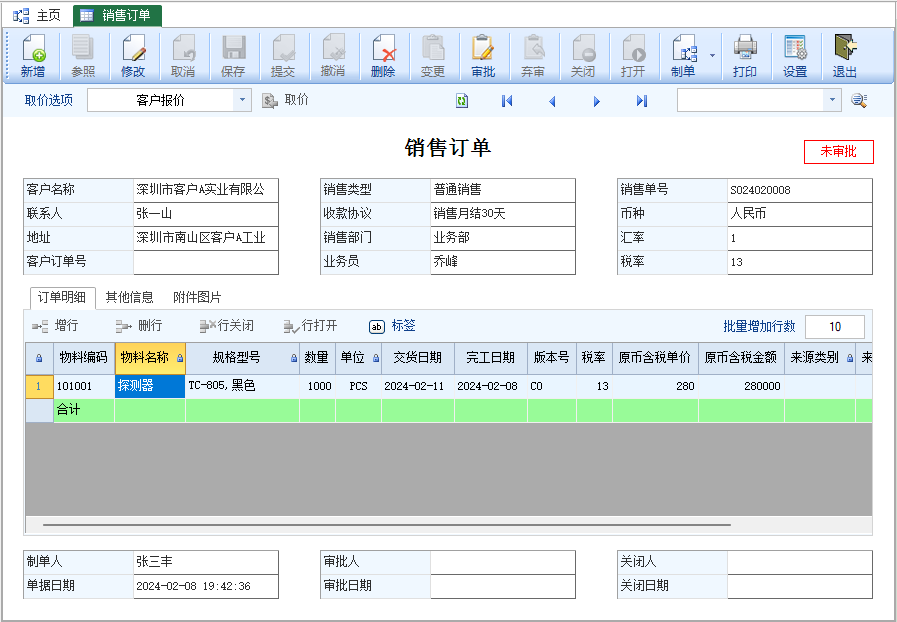Select the 订单明细 tab

pyautogui.click(x=62, y=297)
